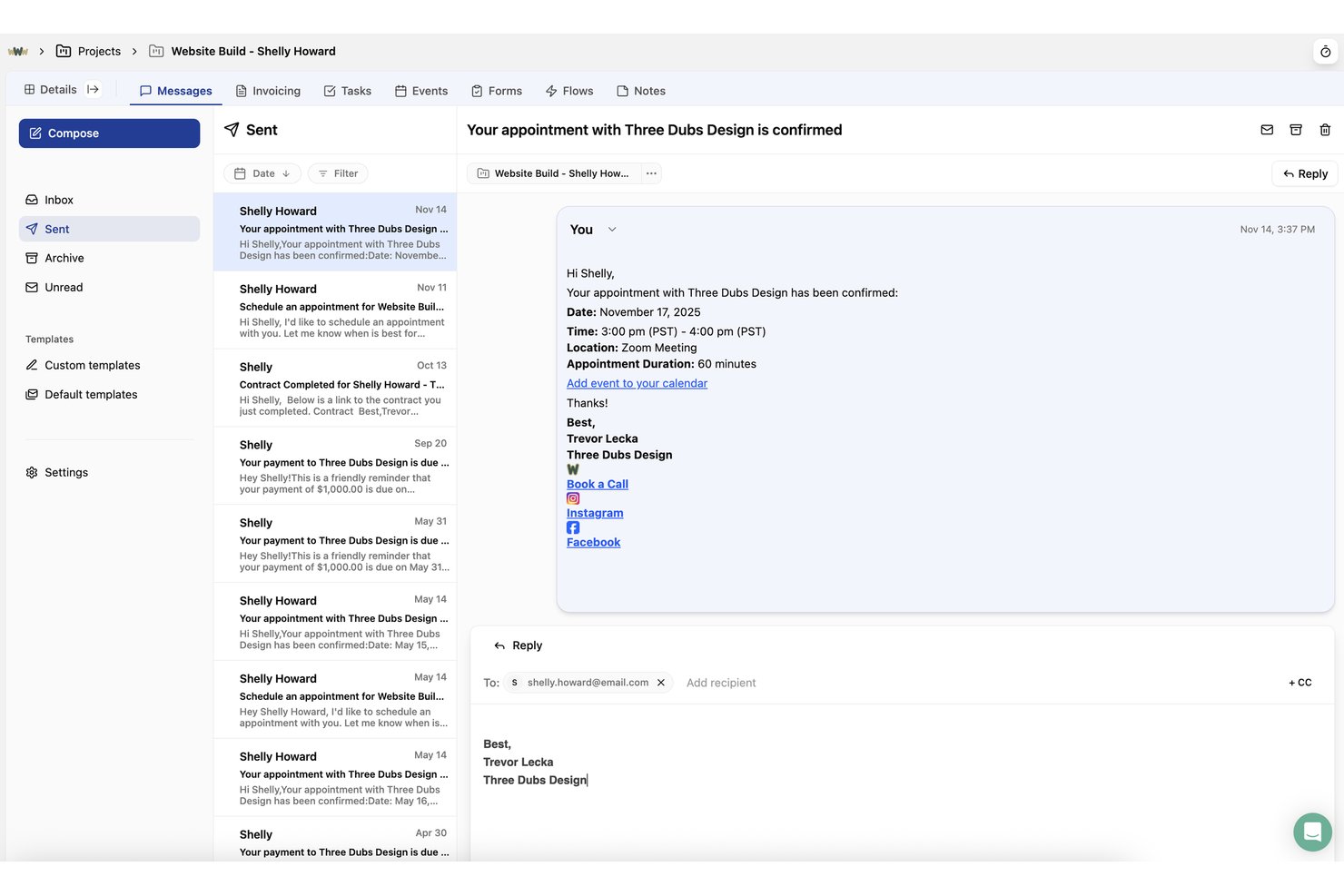The width and height of the screenshot is (1344, 896).
Task: Open messaging Settings
Action: tap(109, 472)
